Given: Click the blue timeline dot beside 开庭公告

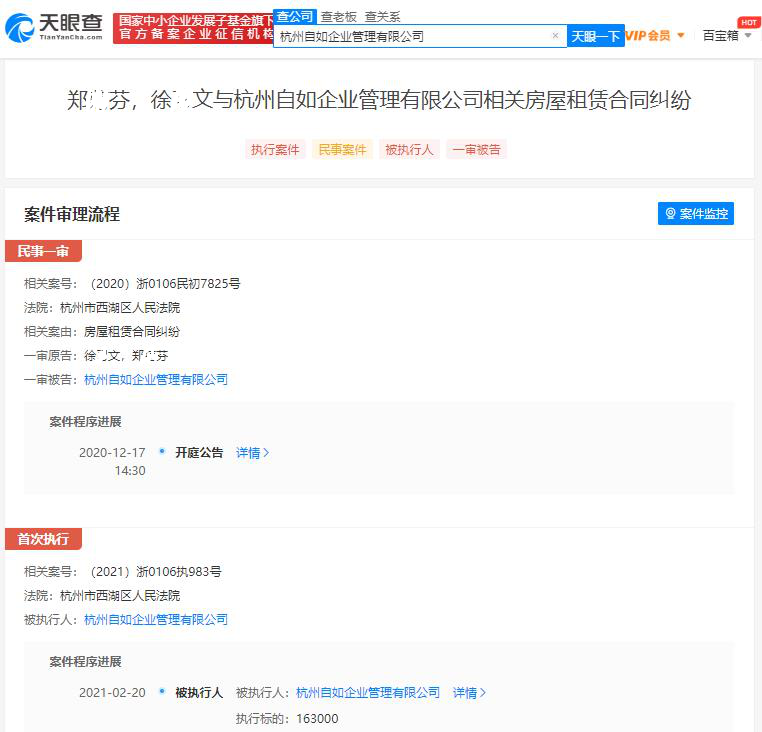Looking at the screenshot, I should 162,452.
